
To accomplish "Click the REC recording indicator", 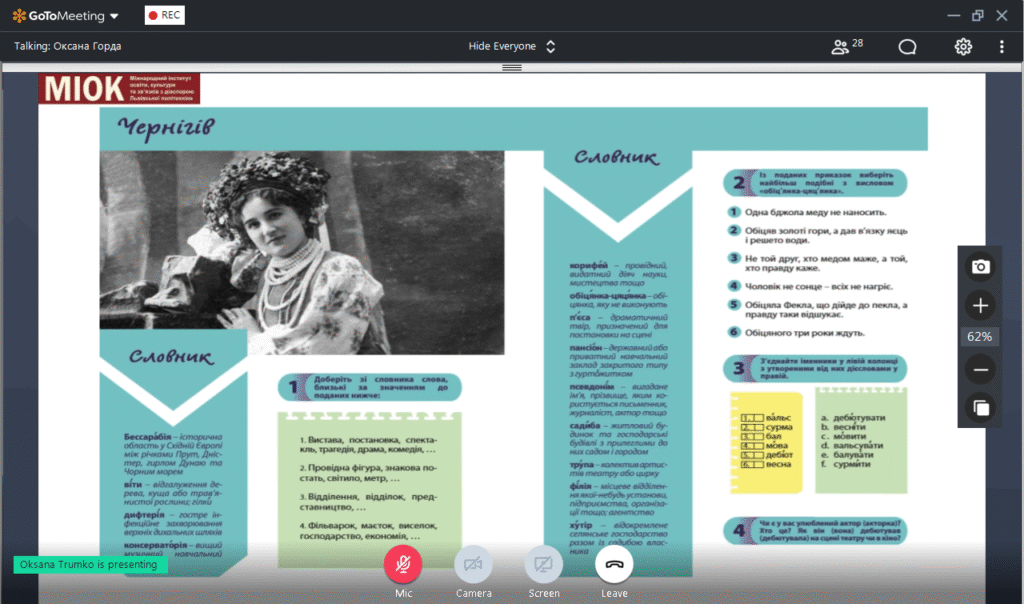I will 164,15.
